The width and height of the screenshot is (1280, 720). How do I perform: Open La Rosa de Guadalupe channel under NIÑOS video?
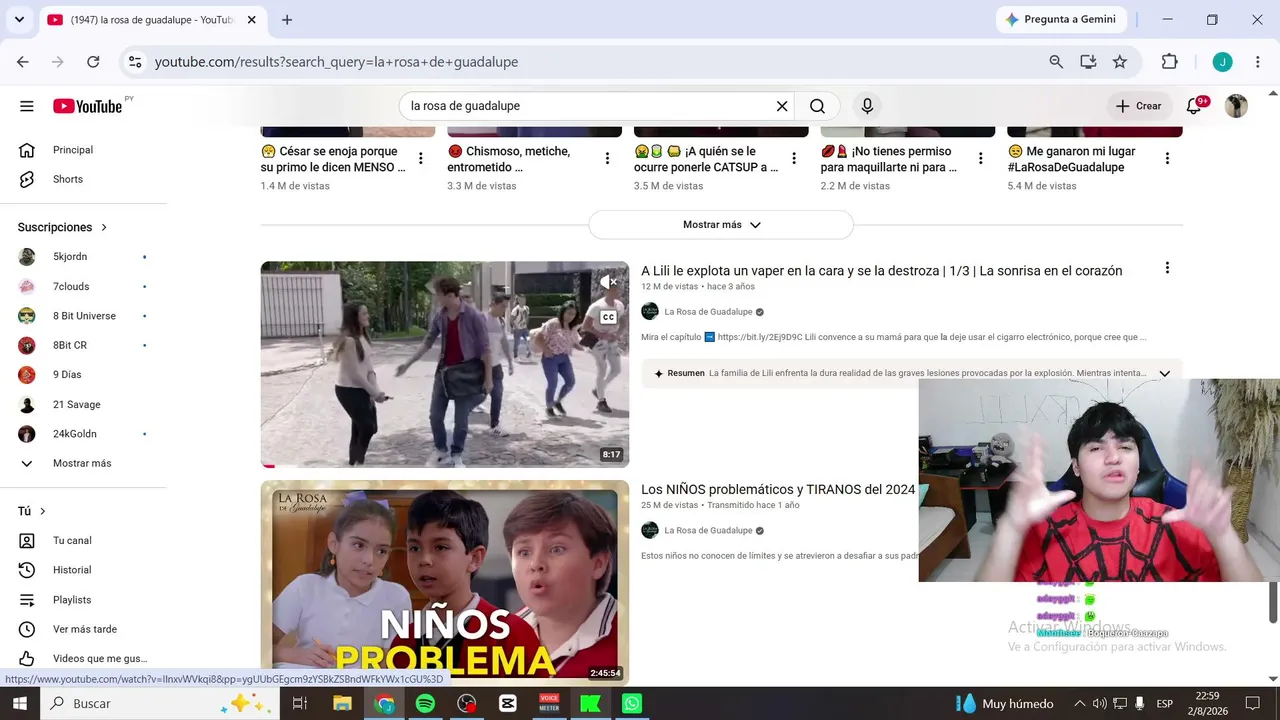pos(708,531)
